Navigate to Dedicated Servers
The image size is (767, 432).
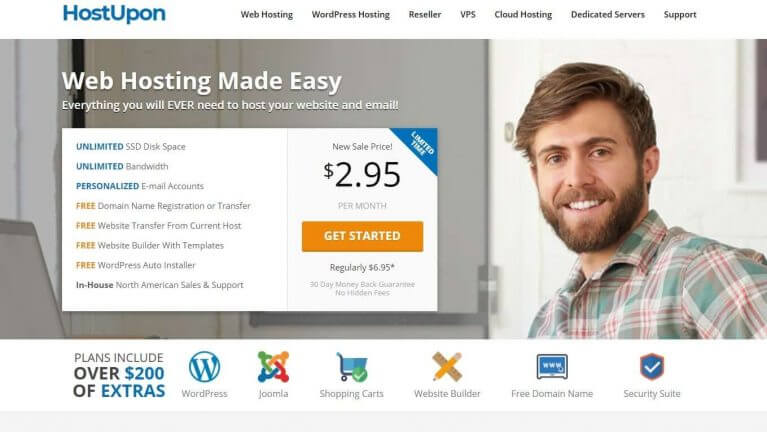coord(608,15)
